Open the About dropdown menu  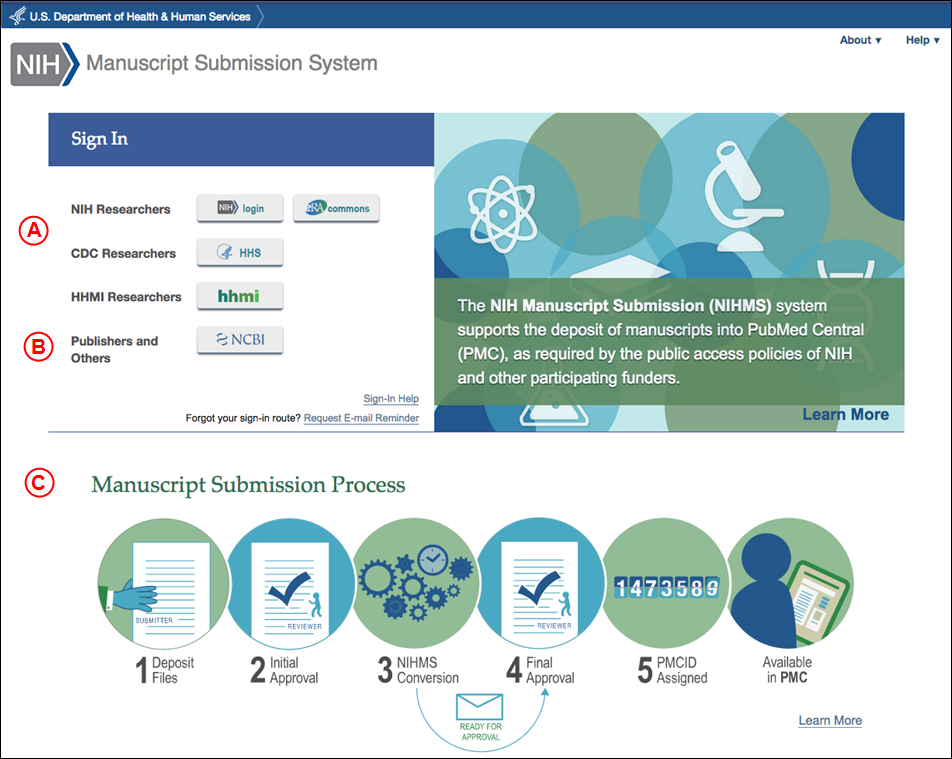click(x=860, y=40)
